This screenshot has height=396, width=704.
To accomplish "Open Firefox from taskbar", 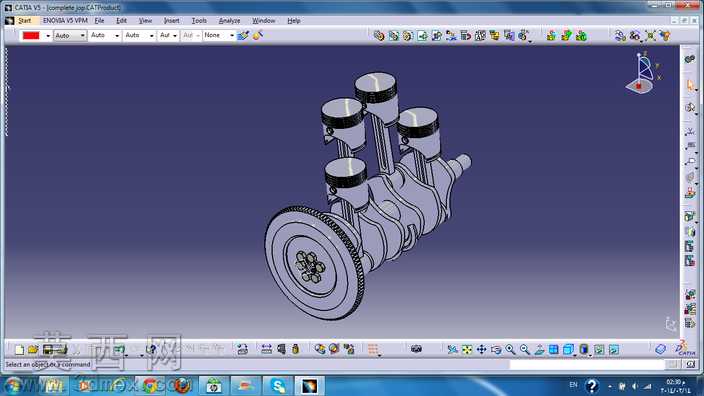I will tap(182, 386).
